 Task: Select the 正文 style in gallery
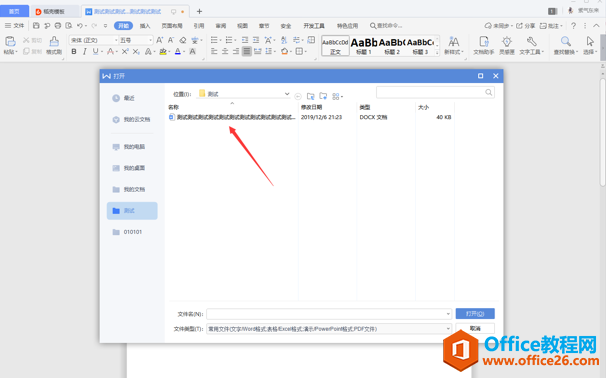click(x=335, y=46)
